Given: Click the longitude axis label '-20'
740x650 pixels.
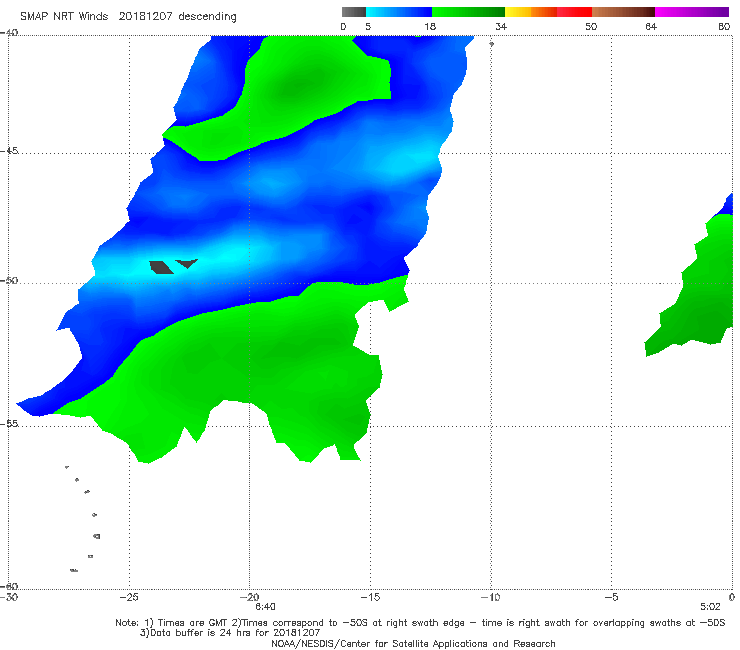Looking at the screenshot, I should tap(249, 597).
